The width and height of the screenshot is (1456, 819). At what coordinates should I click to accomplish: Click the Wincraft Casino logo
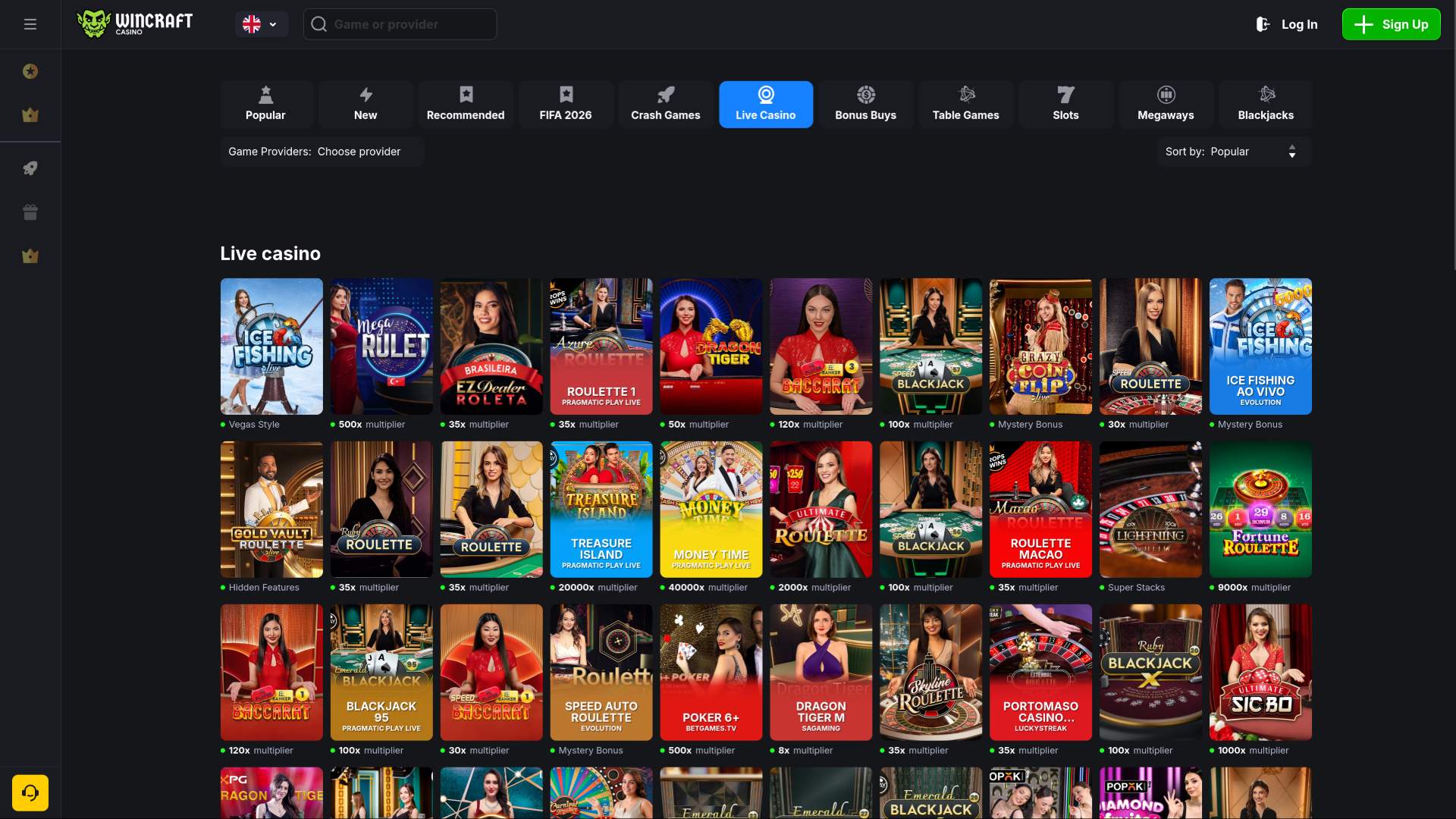pyautogui.click(x=135, y=24)
